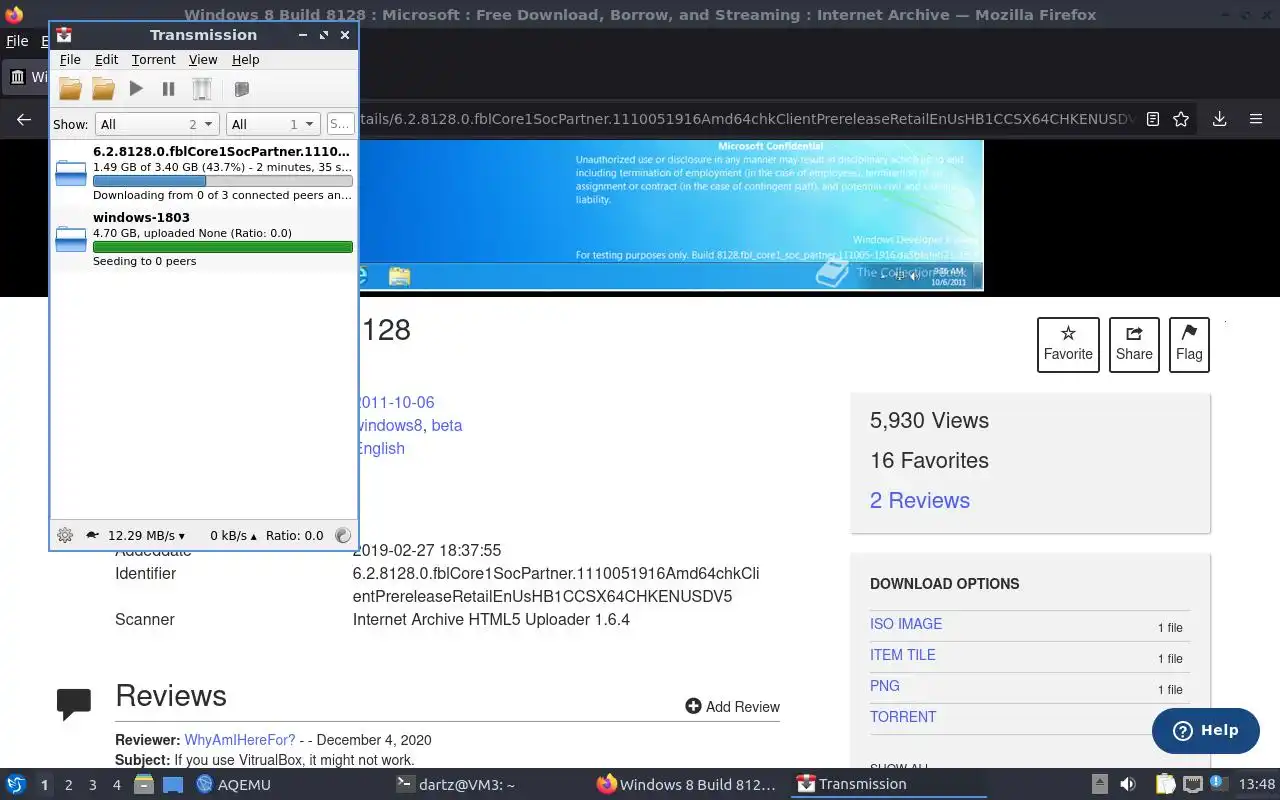Open the Edit menu in Transmission

click(106, 60)
